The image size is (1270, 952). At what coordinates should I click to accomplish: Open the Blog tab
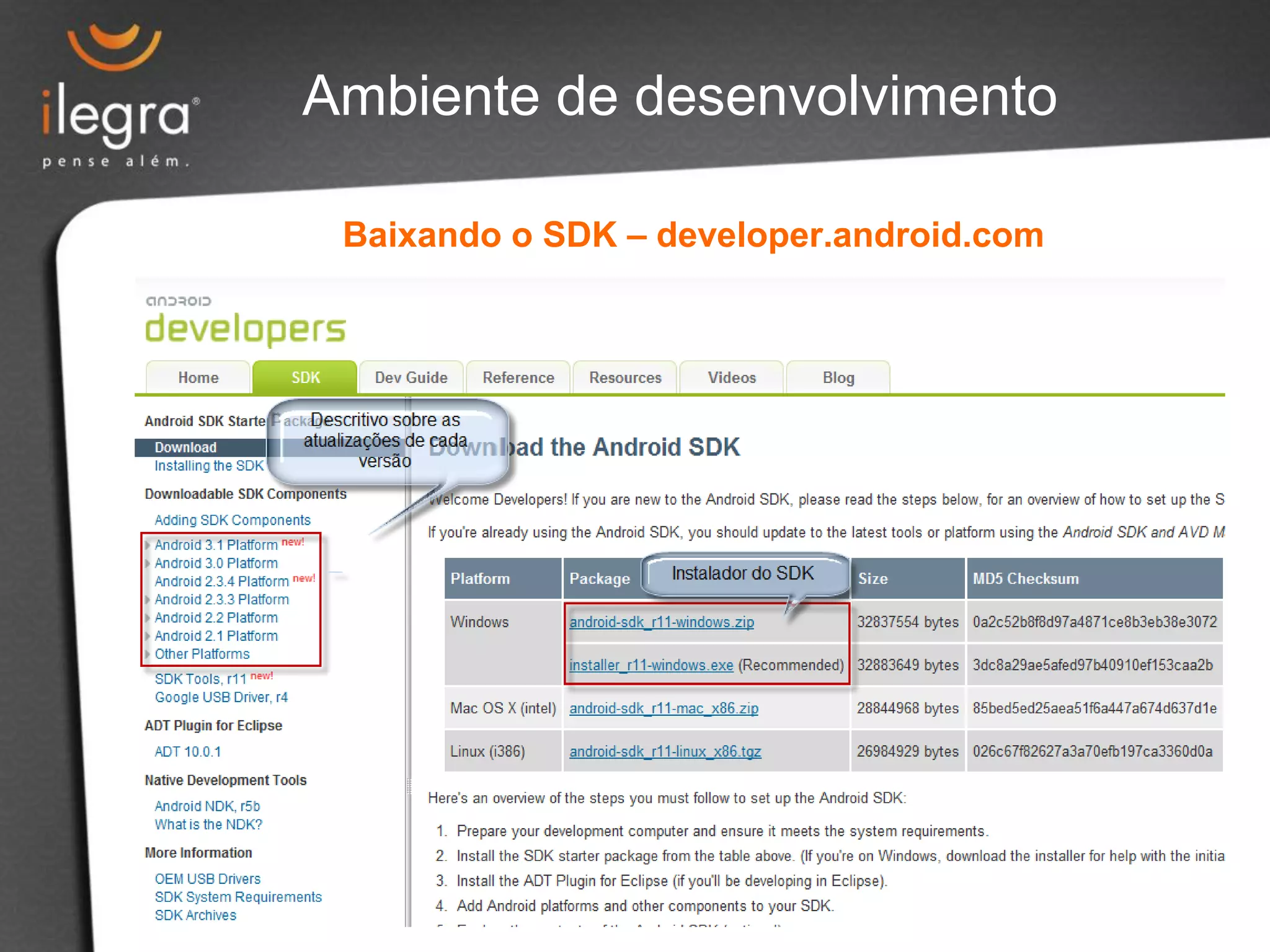[838, 377]
